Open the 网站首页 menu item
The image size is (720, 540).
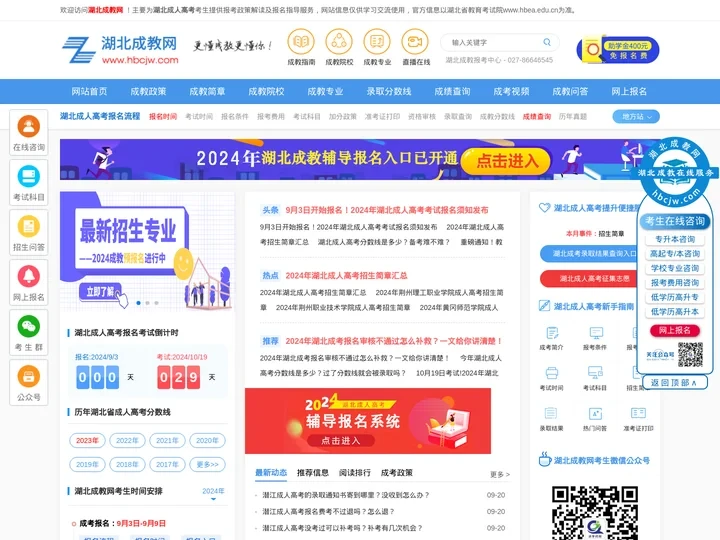tap(89, 91)
